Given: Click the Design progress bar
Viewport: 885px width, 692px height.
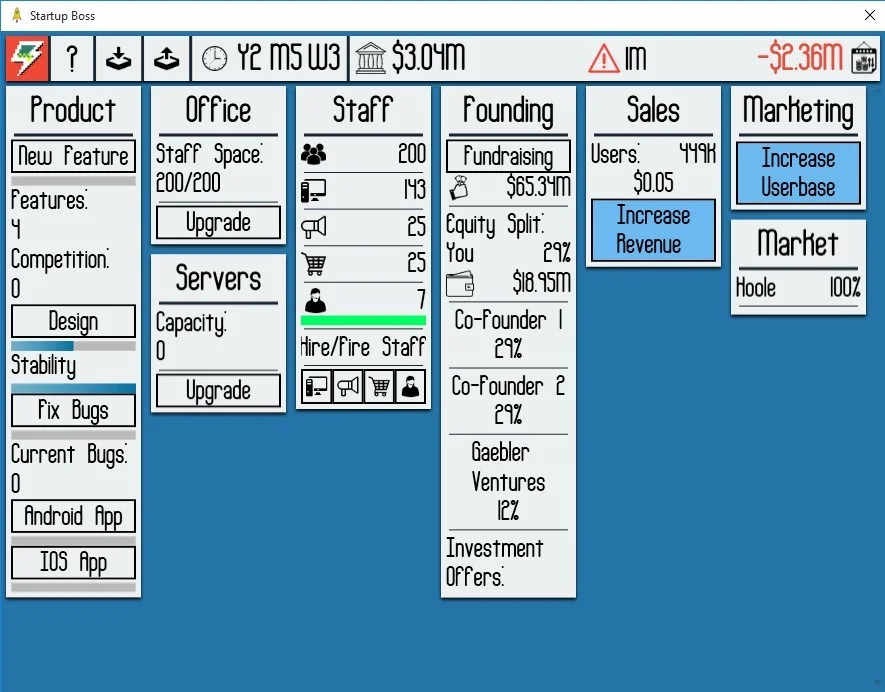Looking at the screenshot, I should 73,345.
